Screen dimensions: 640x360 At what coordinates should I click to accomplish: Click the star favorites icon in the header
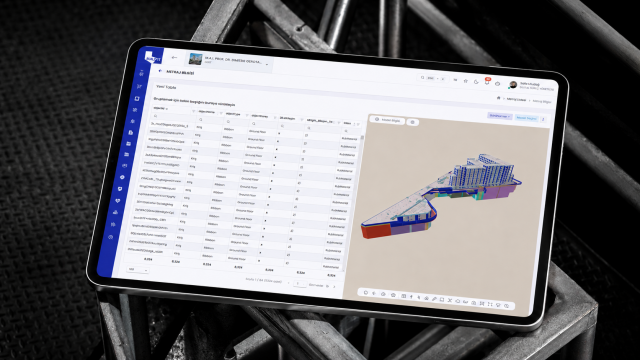pos(465,81)
